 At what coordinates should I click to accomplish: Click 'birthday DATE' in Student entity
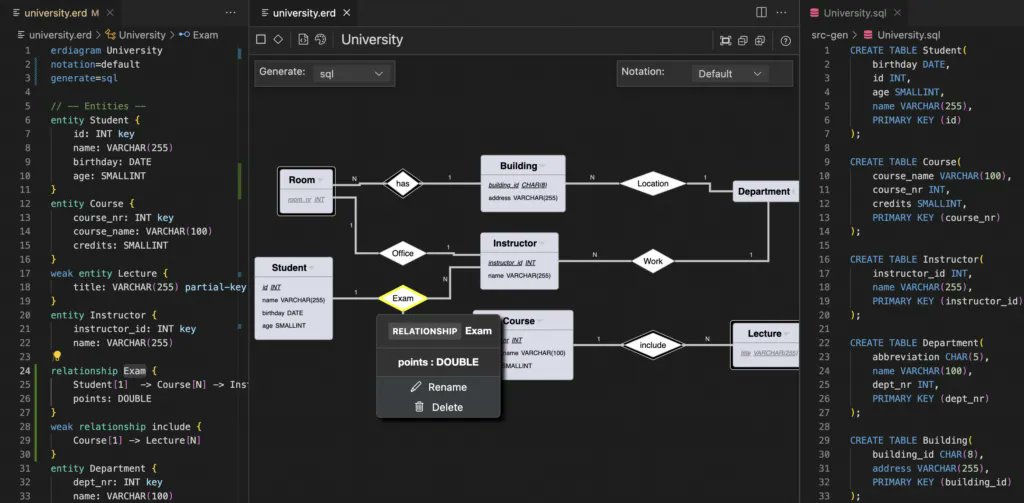pos(283,313)
